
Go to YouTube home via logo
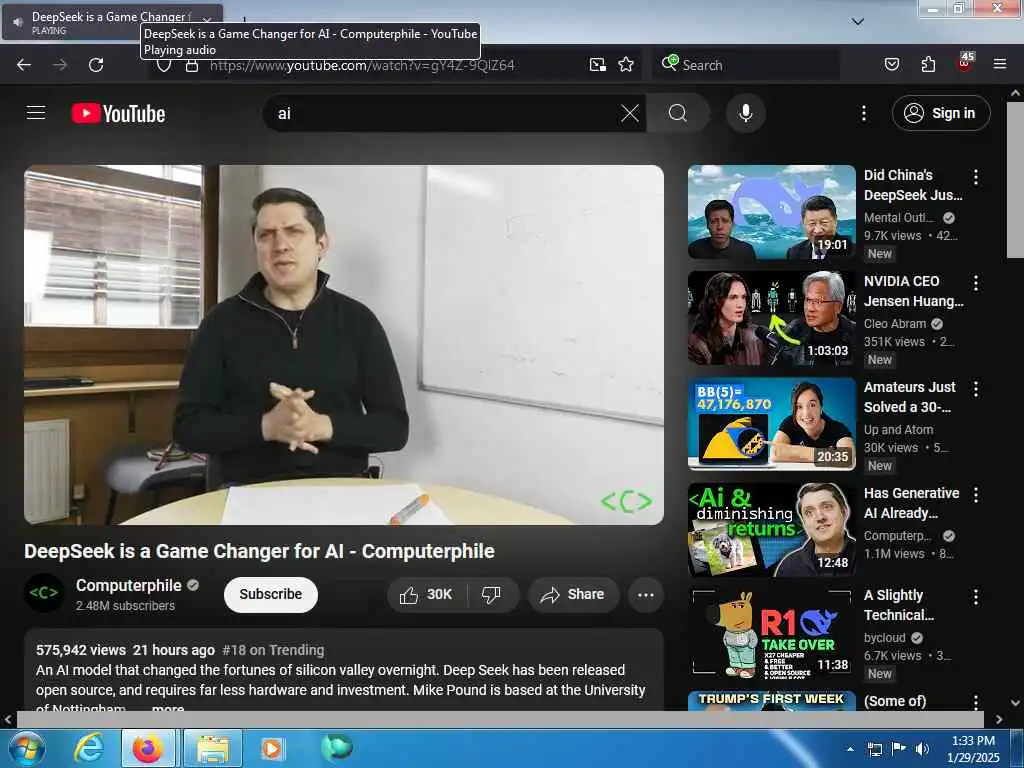coord(118,114)
